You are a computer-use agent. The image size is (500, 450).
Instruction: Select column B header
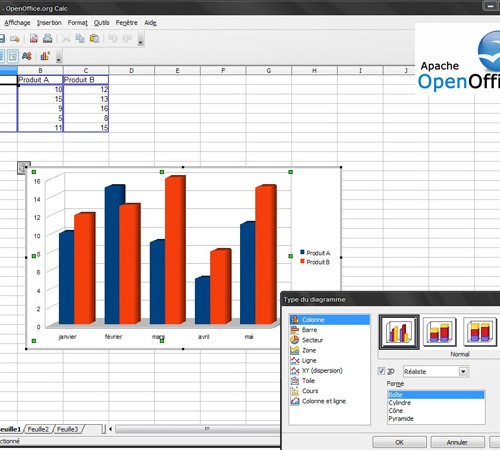[x=40, y=70]
